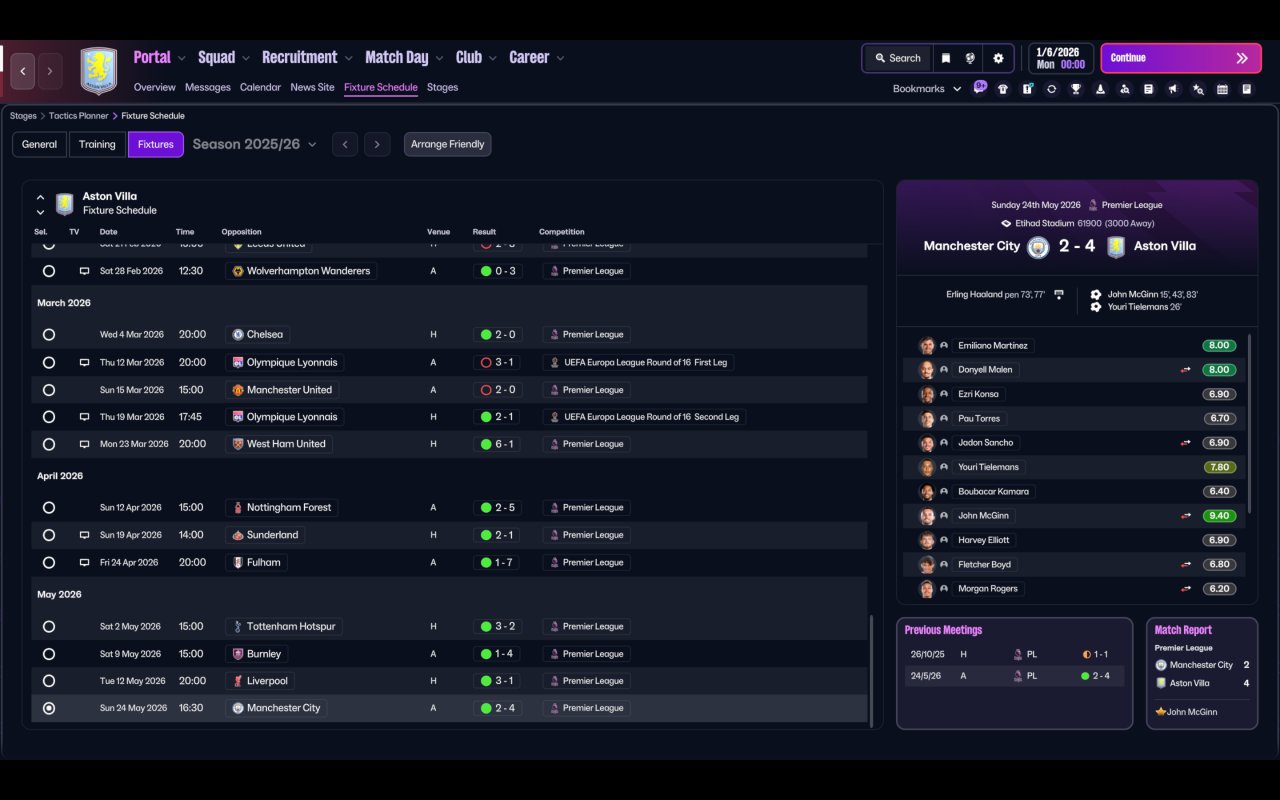Image resolution: width=1280 pixels, height=800 pixels.
Task: Click the TV icon on the Wolverhampton Wanderers row
Action: [x=84, y=271]
